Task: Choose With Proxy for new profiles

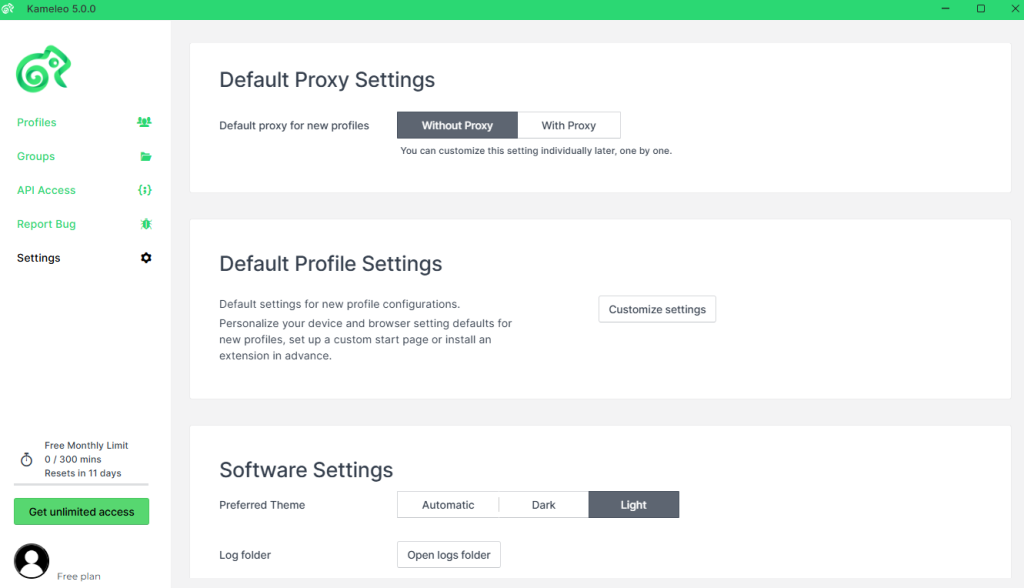Action: (x=569, y=125)
